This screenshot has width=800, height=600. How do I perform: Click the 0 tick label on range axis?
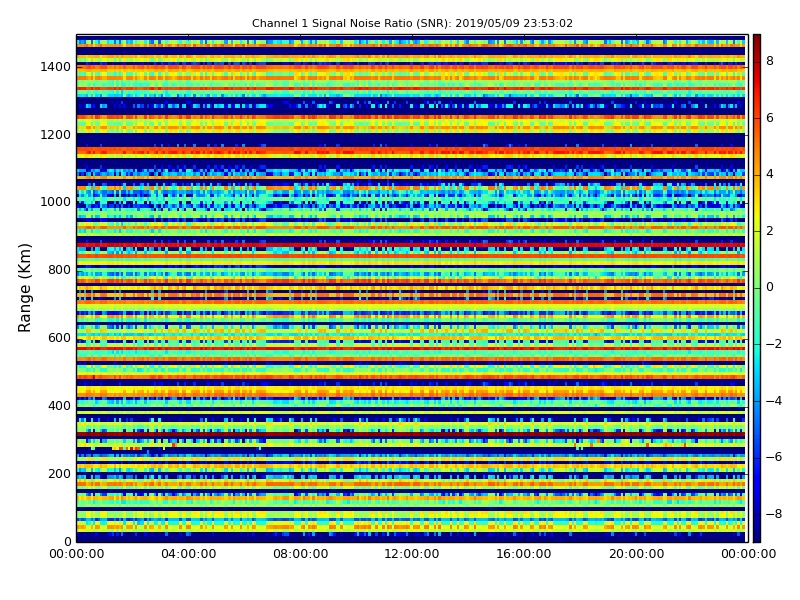[67, 541]
